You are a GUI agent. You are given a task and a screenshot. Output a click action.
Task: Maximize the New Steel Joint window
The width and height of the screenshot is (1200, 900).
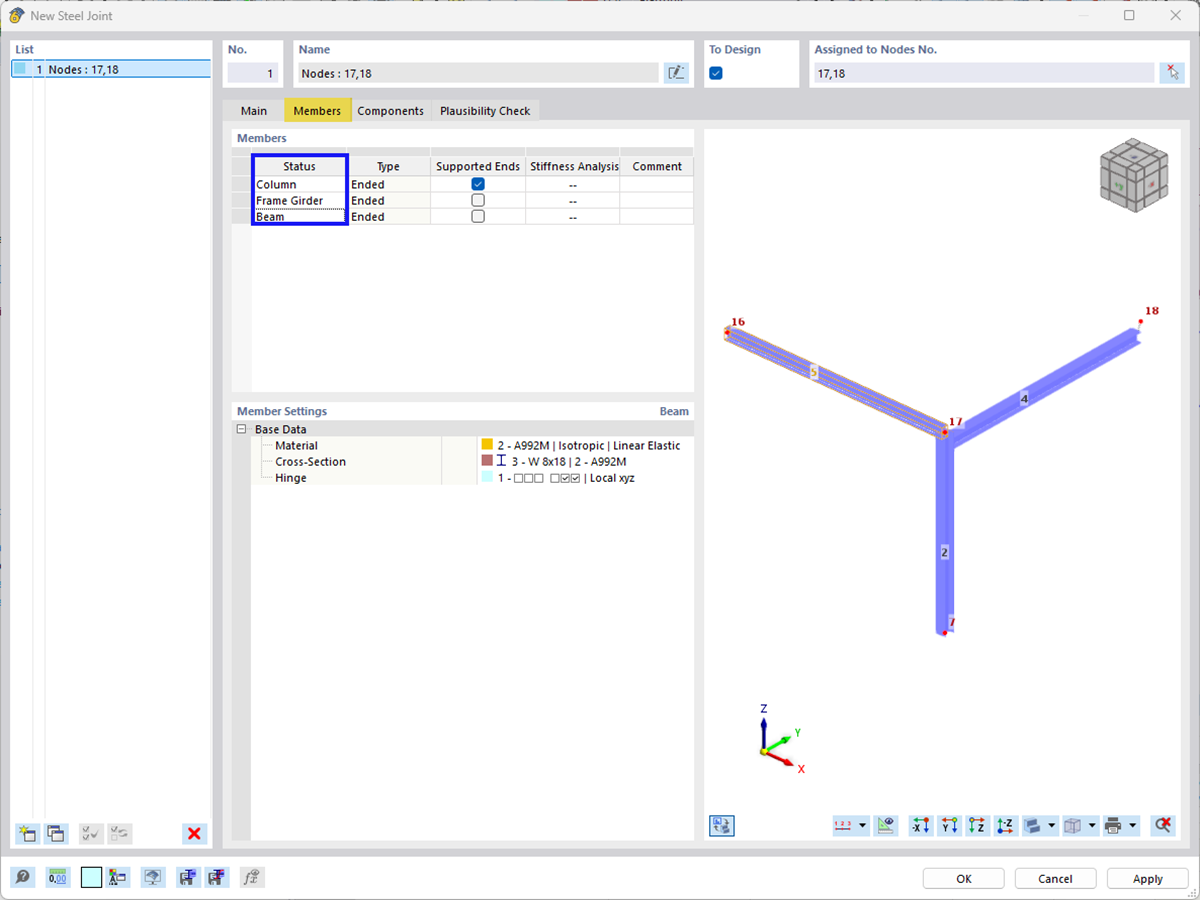[x=1129, y=15]
